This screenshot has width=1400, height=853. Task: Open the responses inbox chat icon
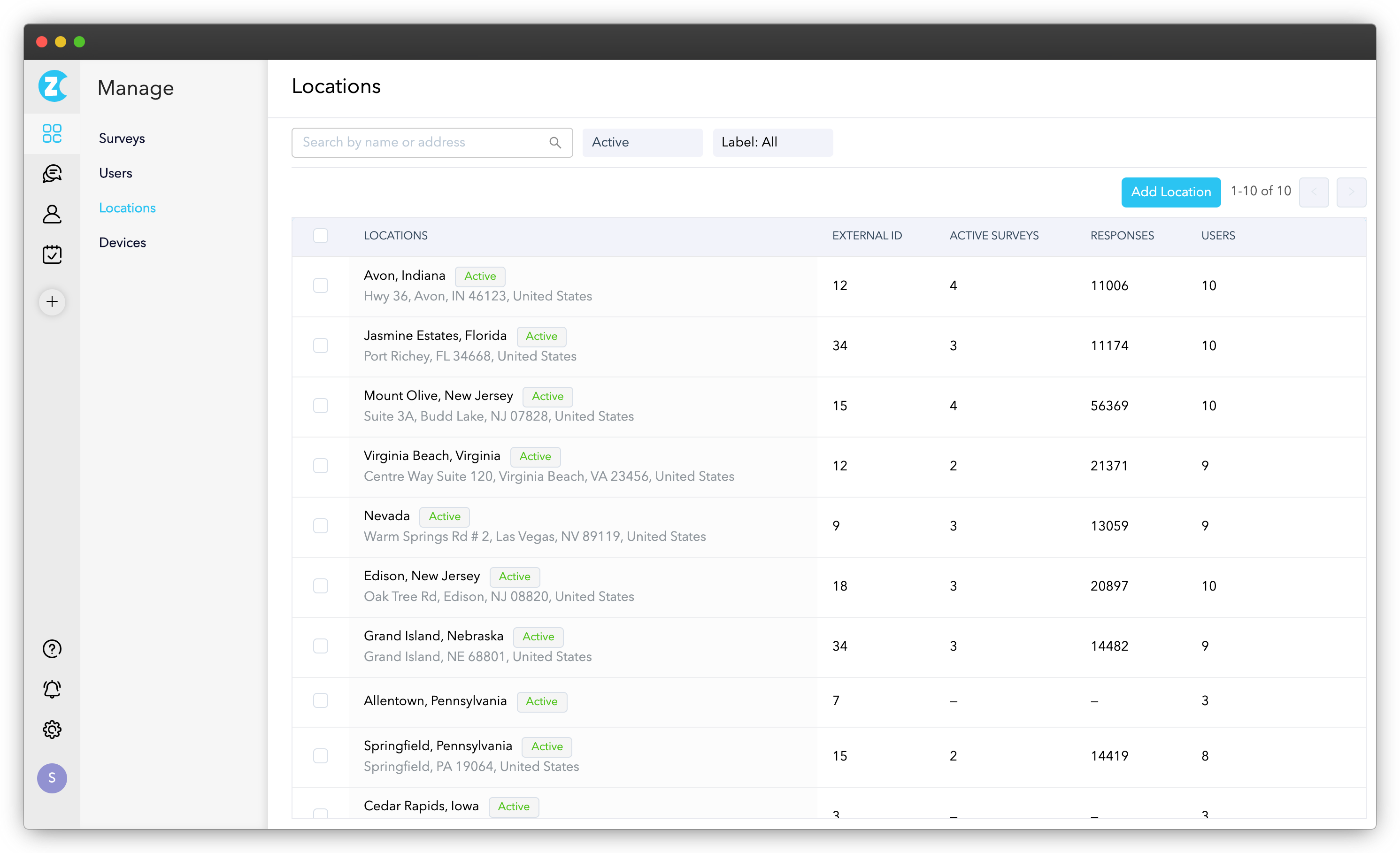(x=52, y=173)
